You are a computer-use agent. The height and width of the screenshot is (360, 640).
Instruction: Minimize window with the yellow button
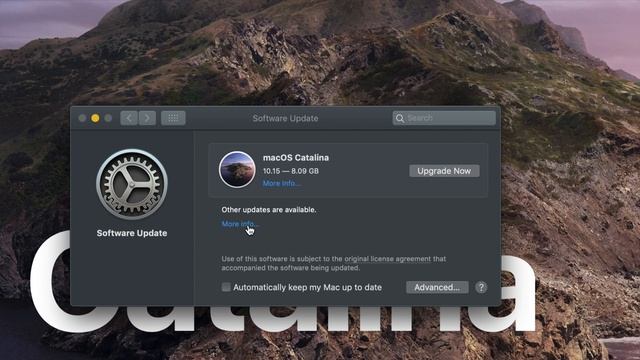pos(95,118)
